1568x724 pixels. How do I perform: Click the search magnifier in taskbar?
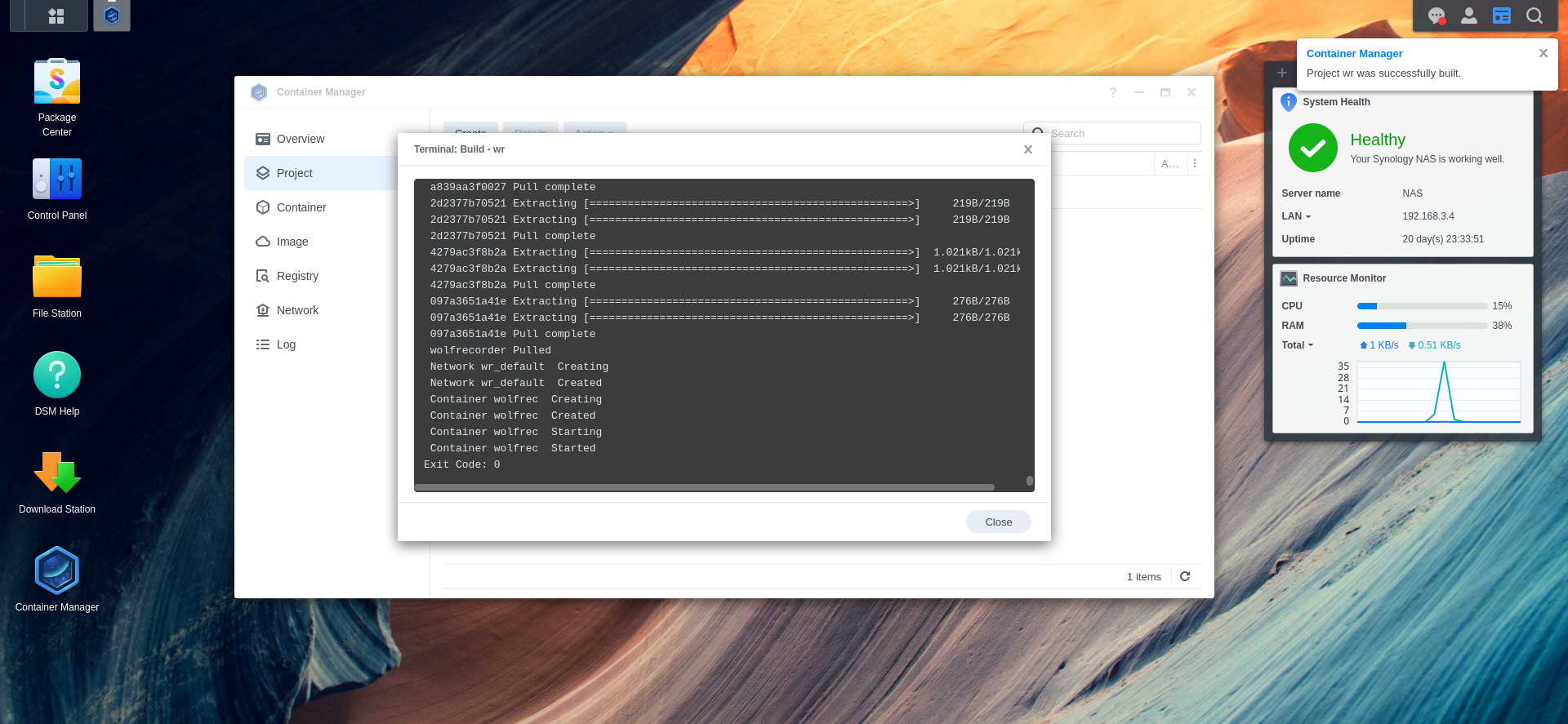pyautogui.click(x=1534, y=16)
